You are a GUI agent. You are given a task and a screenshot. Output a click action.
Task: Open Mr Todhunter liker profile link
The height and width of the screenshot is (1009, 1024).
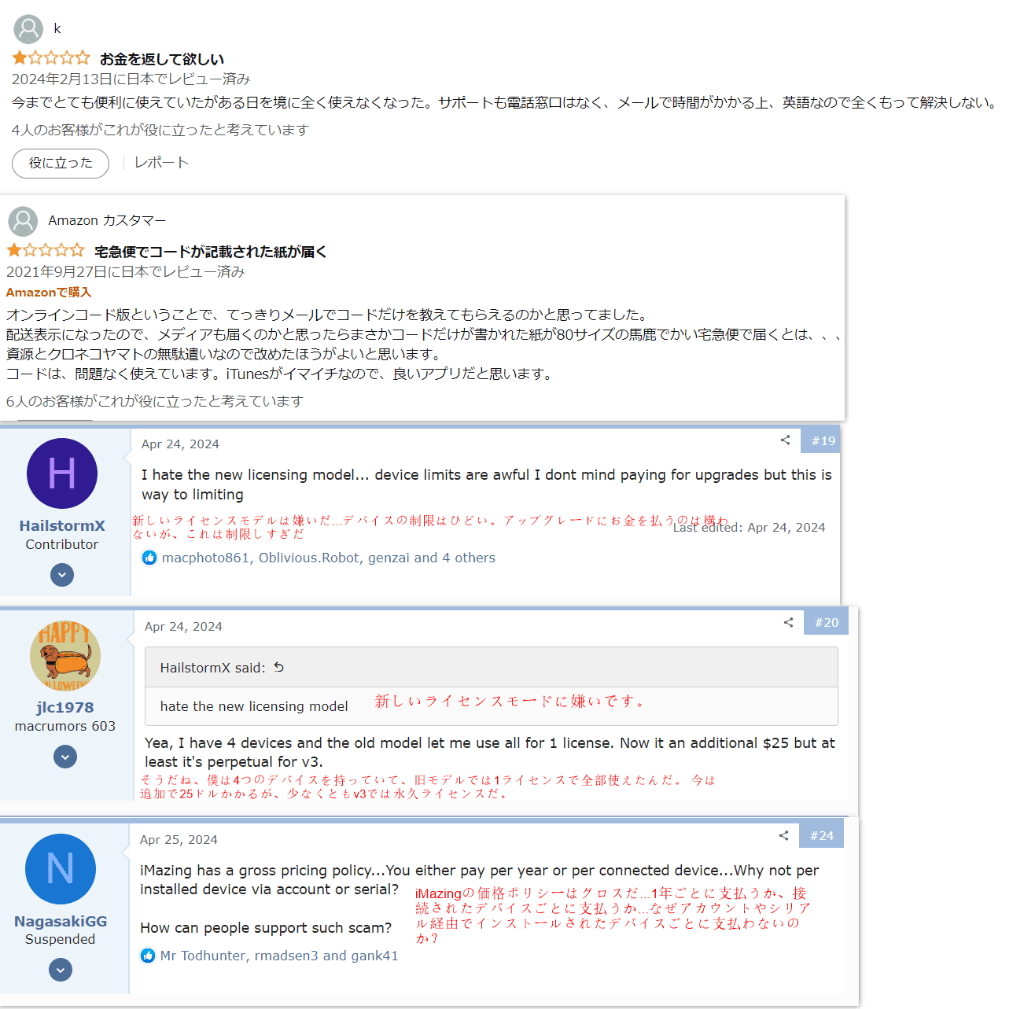point(202,956)
